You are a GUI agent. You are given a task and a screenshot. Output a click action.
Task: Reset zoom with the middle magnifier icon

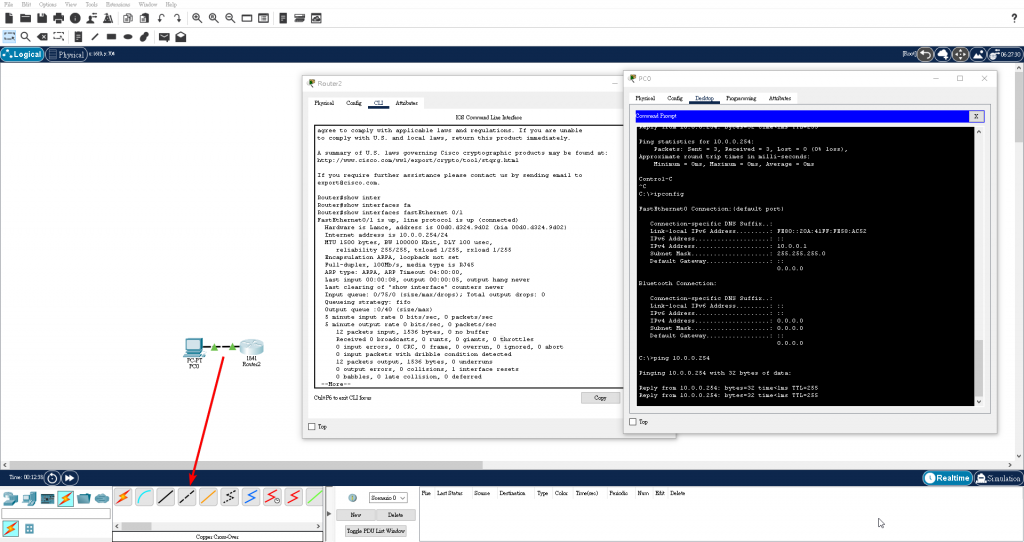tap(214, 18)
